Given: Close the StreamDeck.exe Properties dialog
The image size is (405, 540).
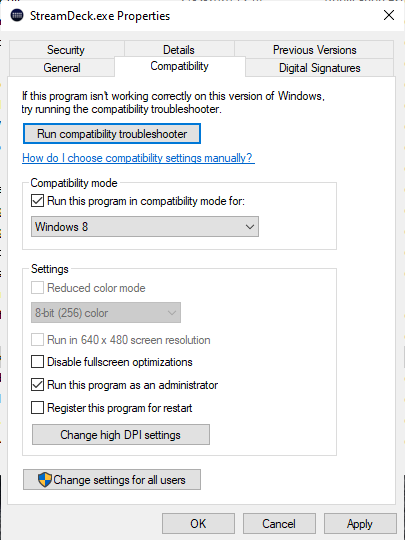Looking at the screenshot, I should coord(389,15).
